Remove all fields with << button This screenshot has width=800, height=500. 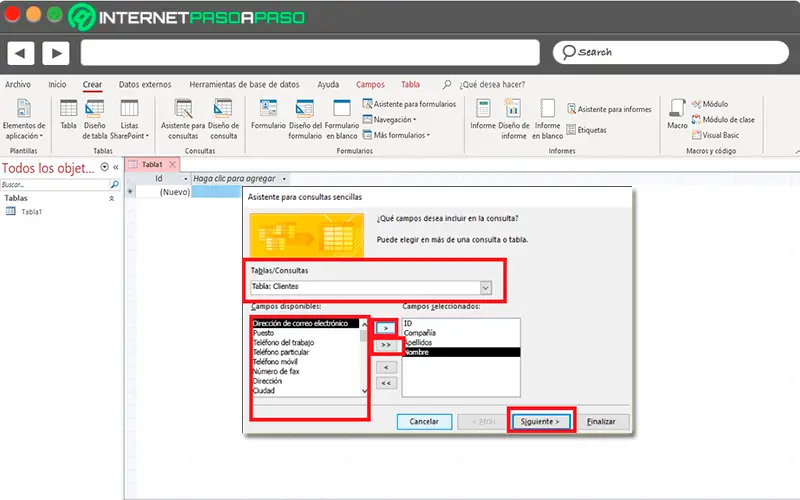(x=386, y=383)
